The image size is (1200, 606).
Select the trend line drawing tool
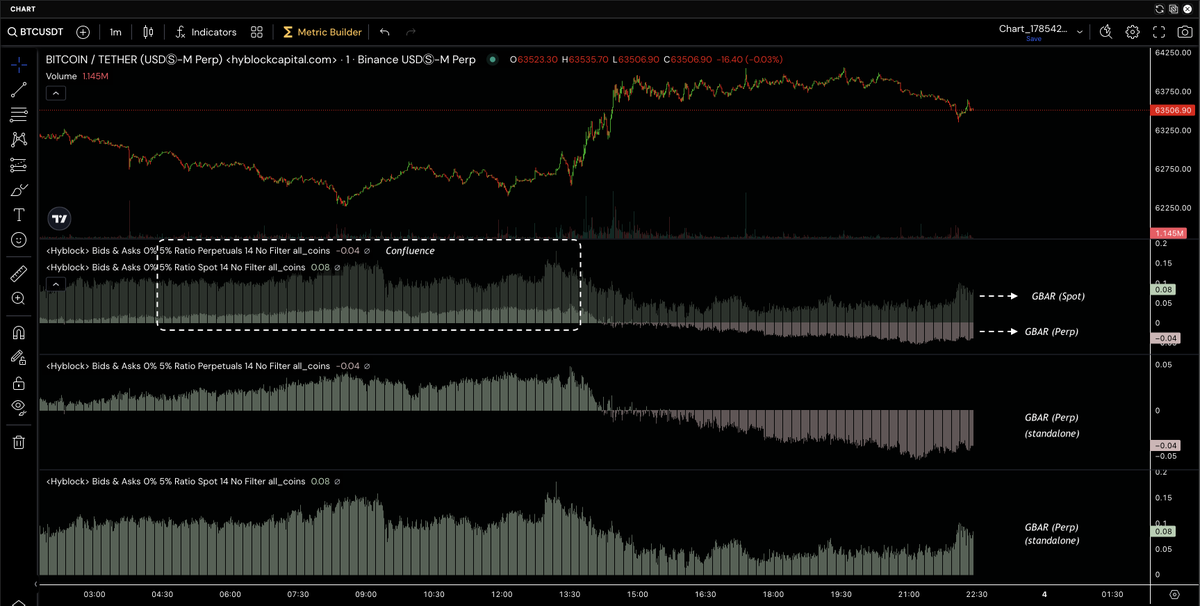click(x=19, y=90)
